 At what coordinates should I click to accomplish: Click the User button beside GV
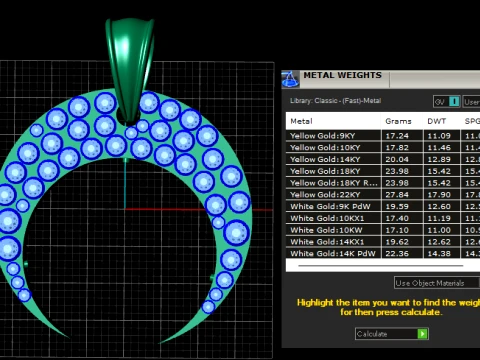click(x=471, y=102)
